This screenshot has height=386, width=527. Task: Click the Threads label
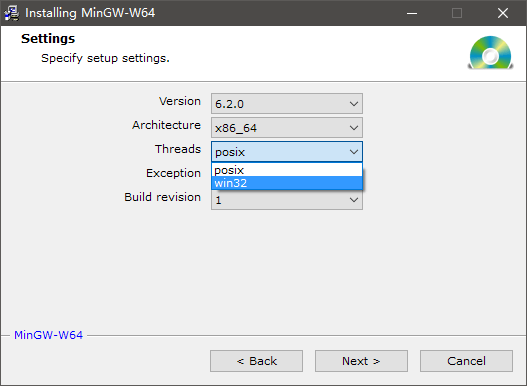tap(178, 149)
